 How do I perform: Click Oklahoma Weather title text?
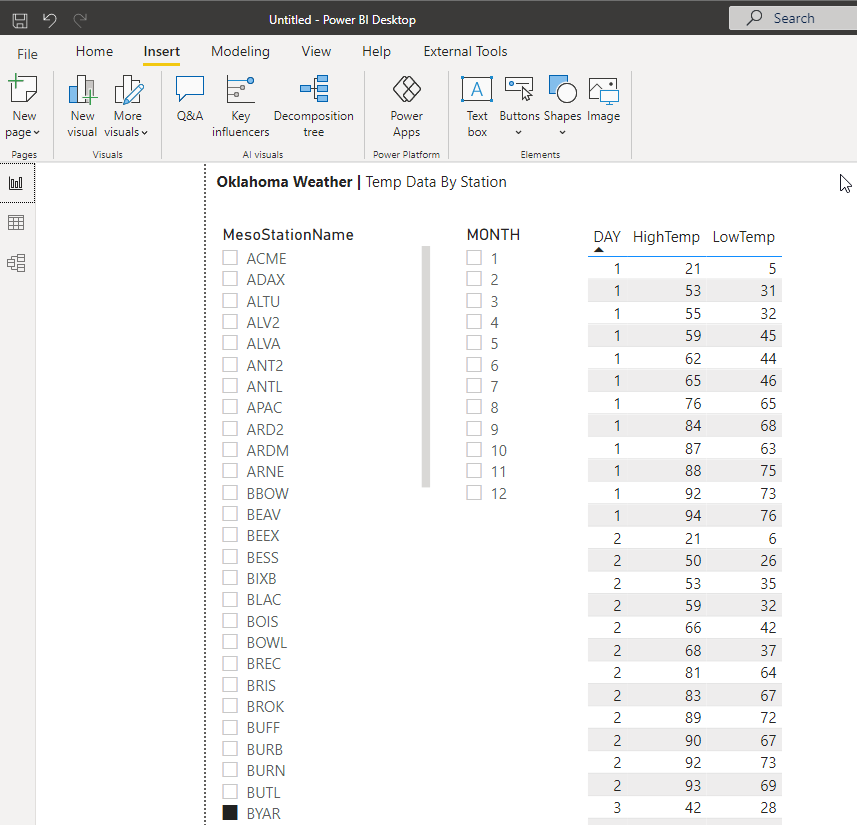284,182
